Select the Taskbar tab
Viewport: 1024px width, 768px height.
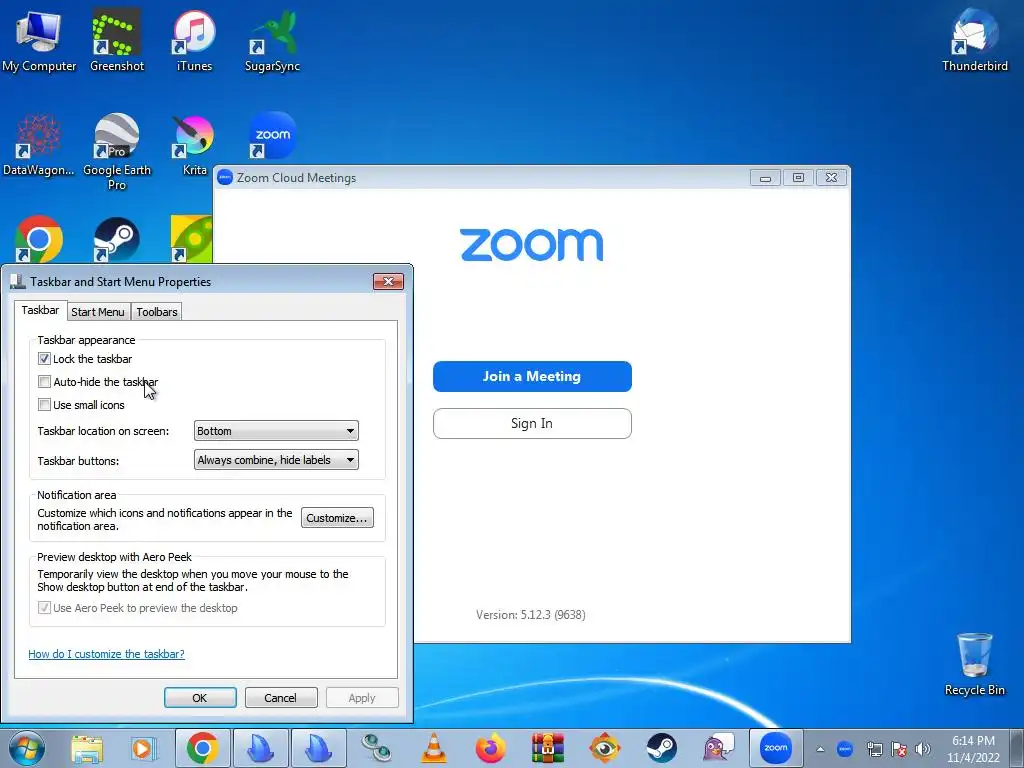[x=40, y=310]
